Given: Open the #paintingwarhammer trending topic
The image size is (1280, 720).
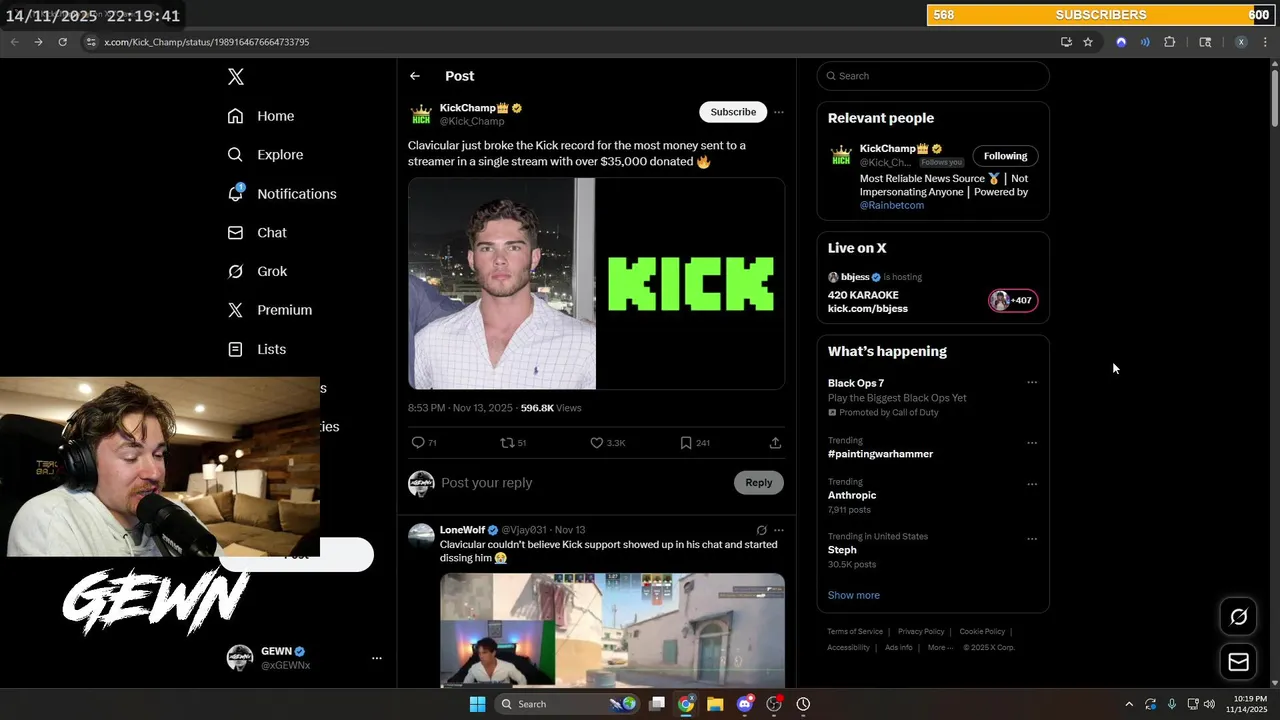Looking at the screenshot, I should coord(880,454).
